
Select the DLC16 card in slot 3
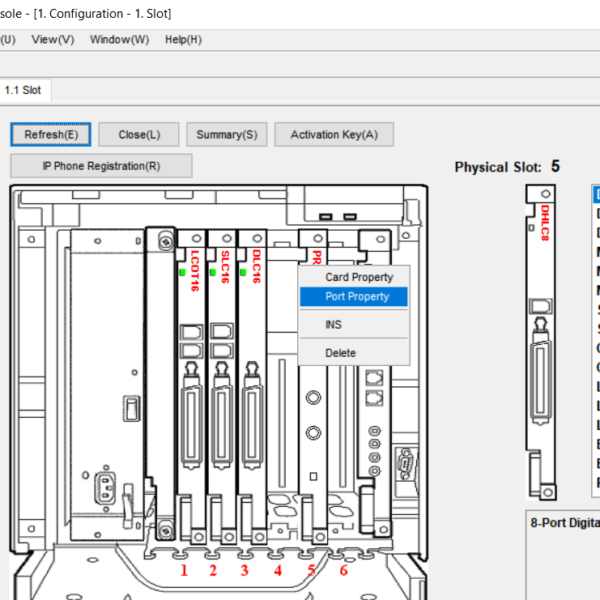(252, 380)
